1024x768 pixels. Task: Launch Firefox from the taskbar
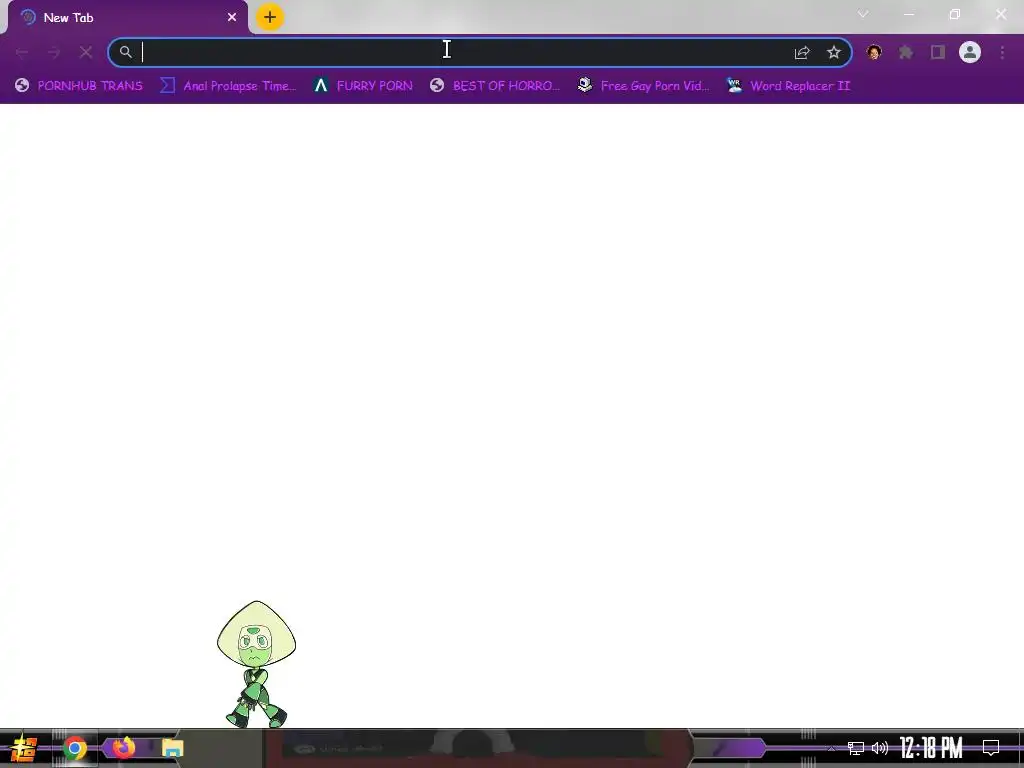click(x=123, y=747)
